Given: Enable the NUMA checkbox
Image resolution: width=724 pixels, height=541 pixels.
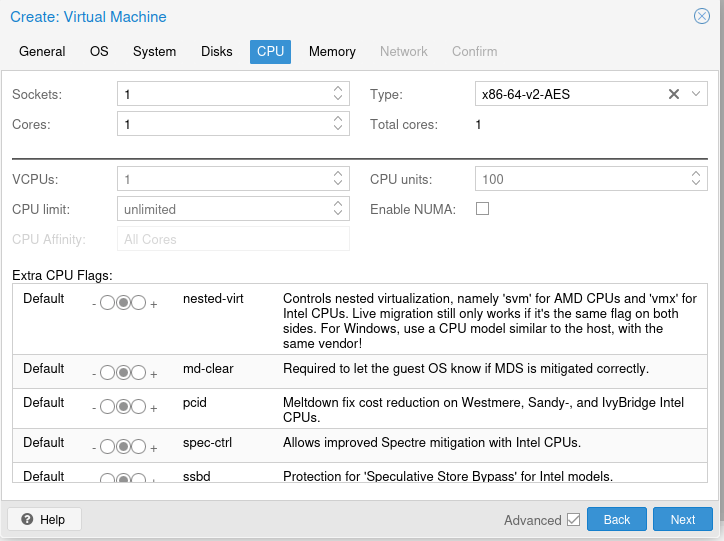Looking at the screenshot, I should pyautogui.click(x=482, y=209).
